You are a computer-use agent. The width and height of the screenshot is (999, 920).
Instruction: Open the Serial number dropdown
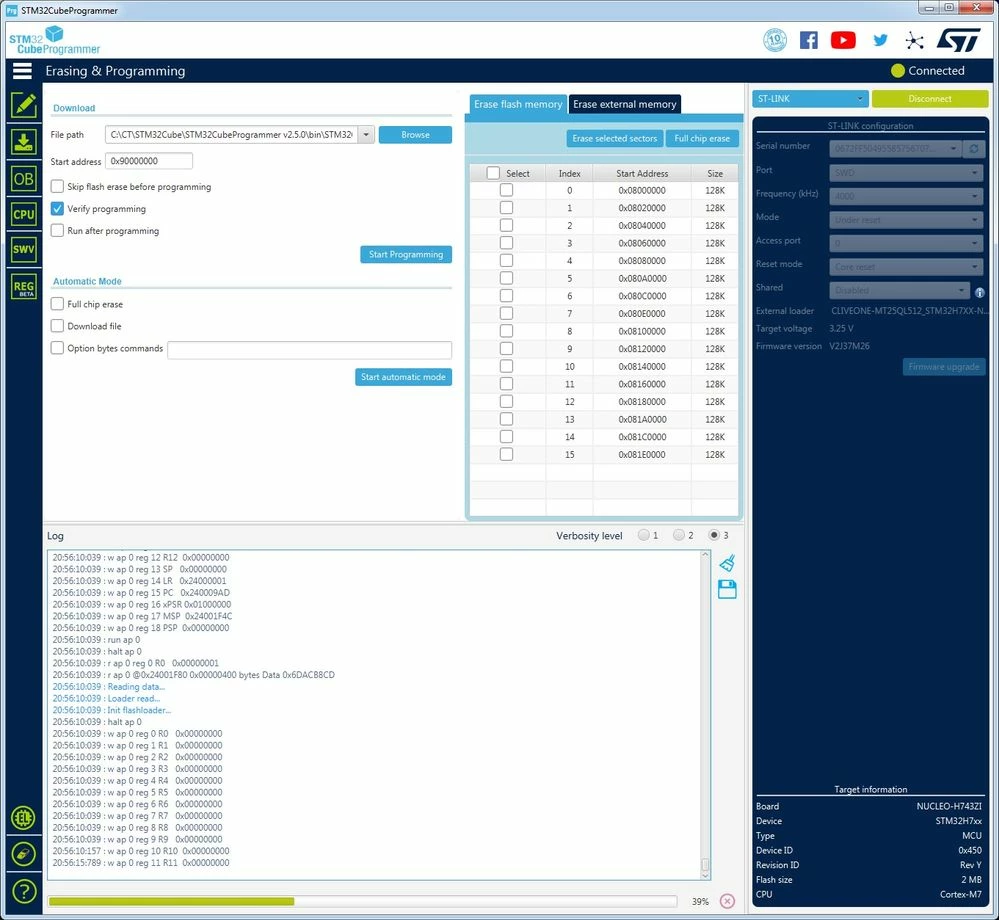point(895,148)
